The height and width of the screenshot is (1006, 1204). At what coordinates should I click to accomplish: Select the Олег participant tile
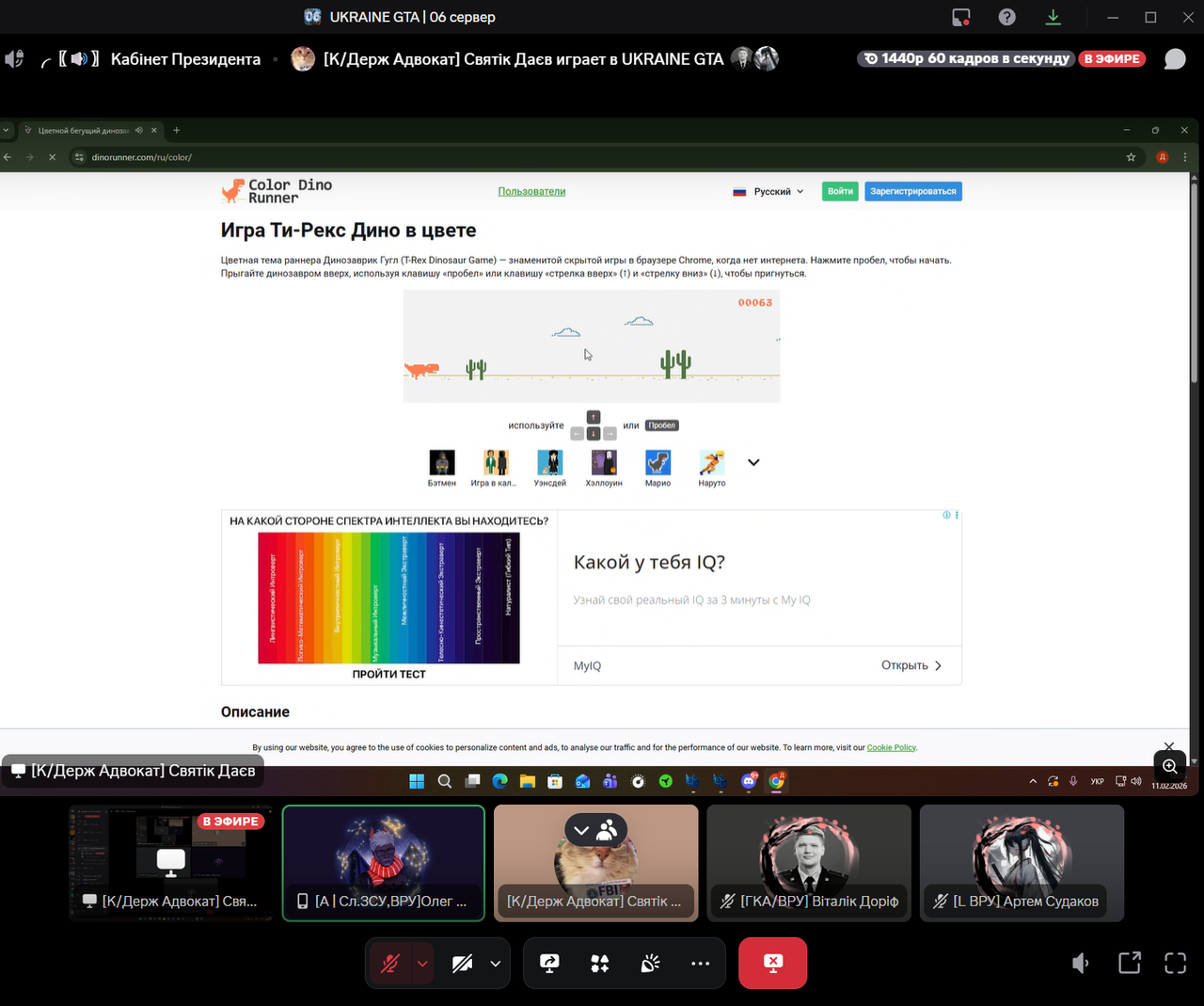(x=384, y=863)
